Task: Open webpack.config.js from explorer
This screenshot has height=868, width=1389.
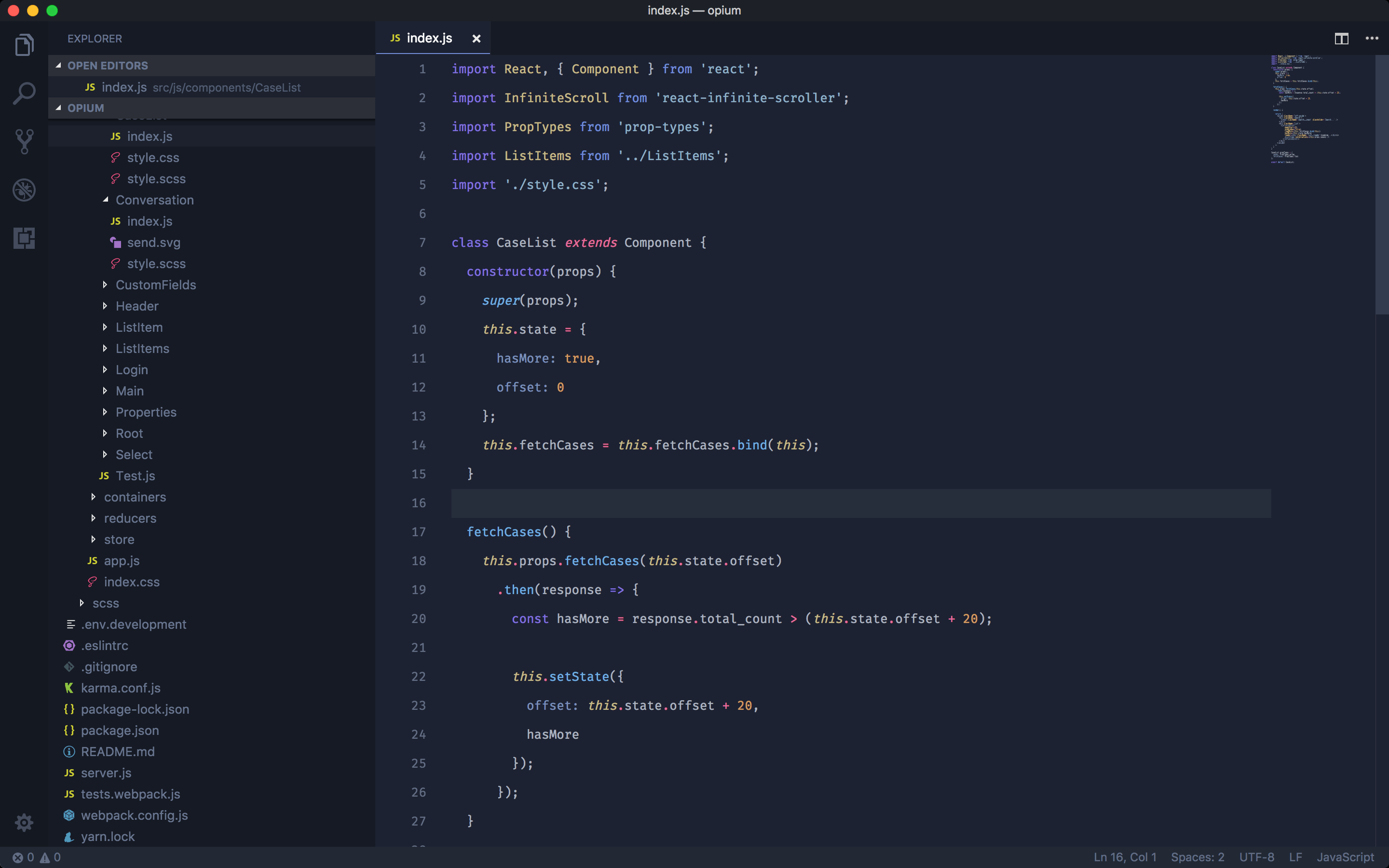Action: [134, 815]
